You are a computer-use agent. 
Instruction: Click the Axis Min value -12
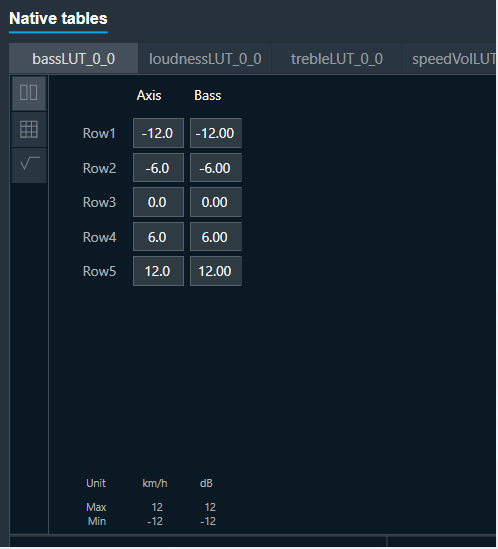click(155, 521)
